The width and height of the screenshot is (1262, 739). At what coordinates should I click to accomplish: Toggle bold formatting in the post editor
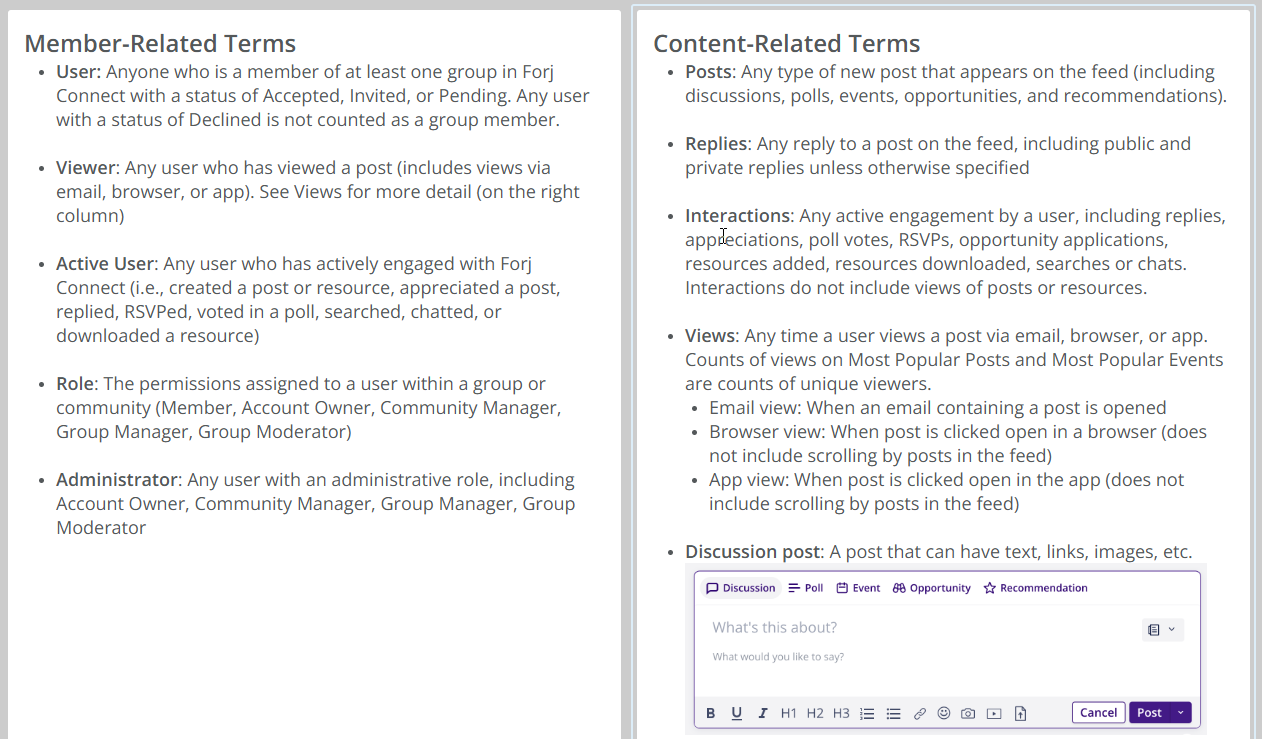pyautogui.click(x=711, y=713)
